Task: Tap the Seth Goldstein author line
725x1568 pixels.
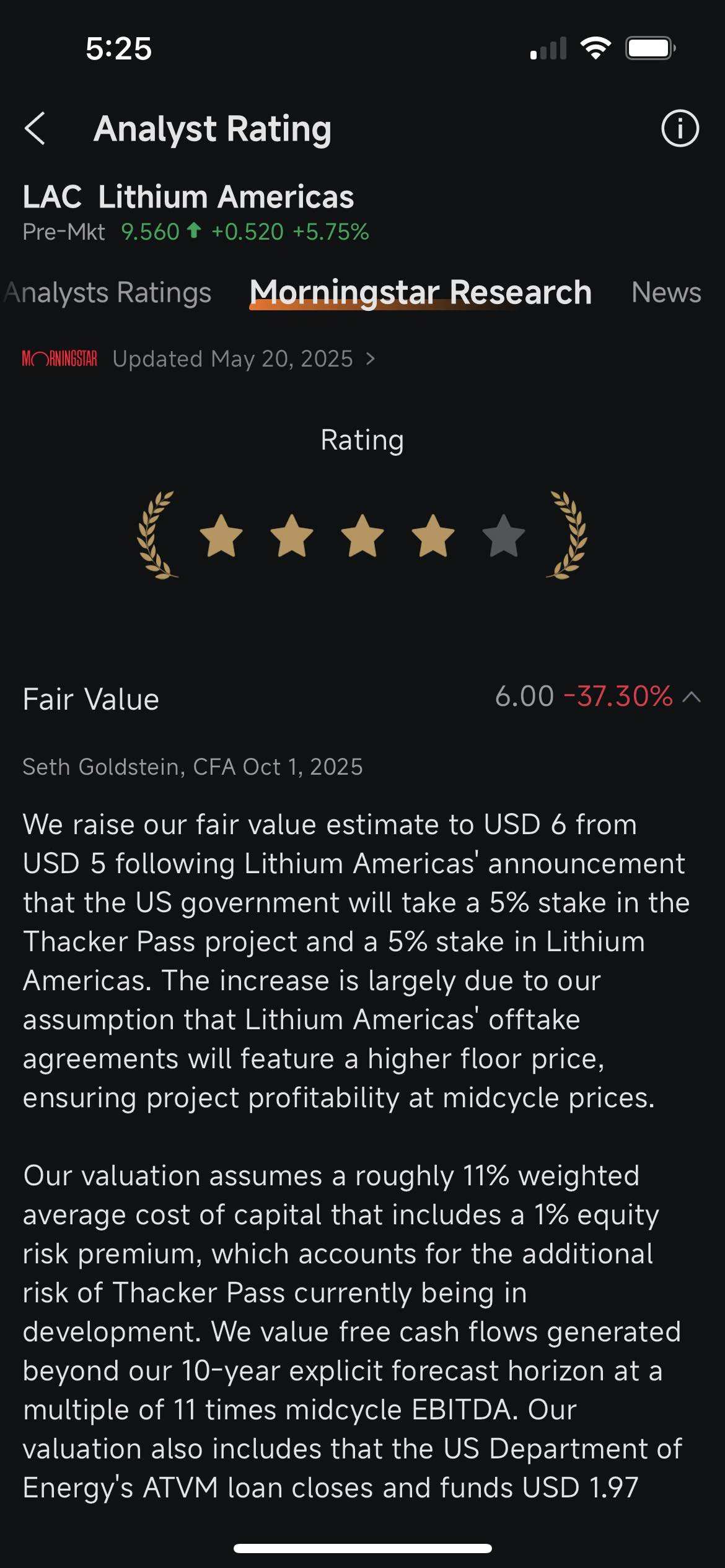Action: pos(193,767)
